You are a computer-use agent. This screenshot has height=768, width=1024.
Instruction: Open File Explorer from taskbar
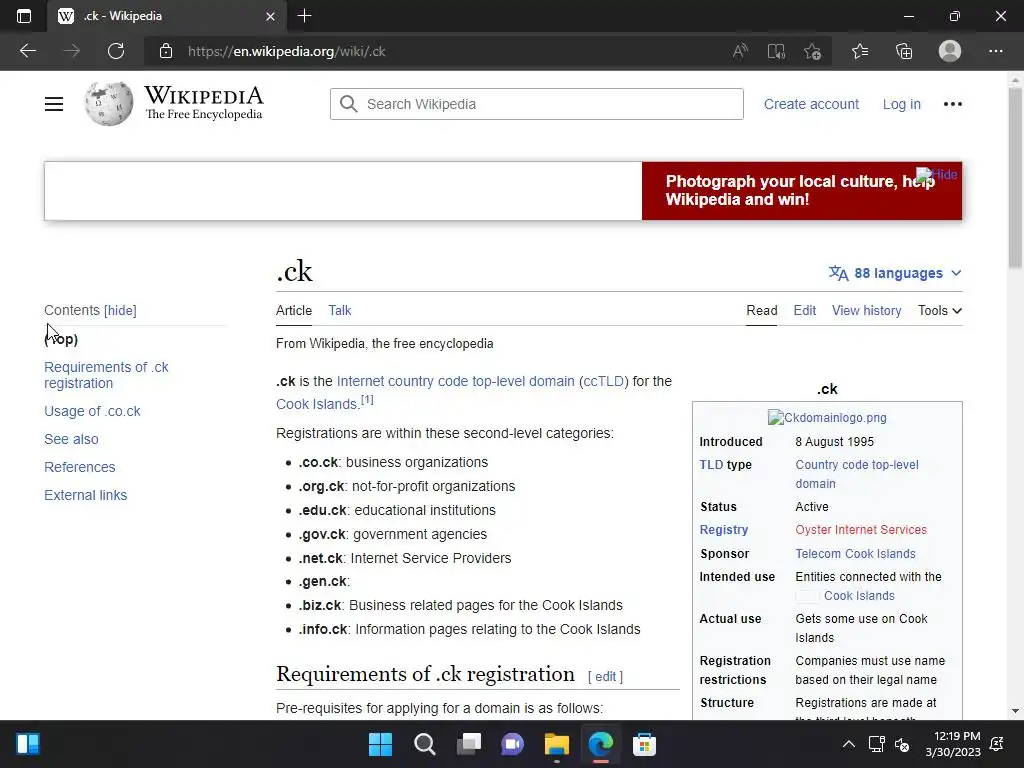556,744
